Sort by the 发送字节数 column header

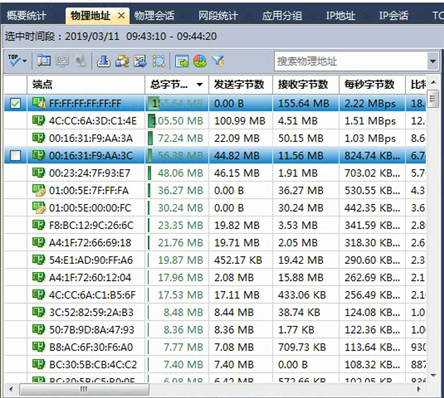click(241, 85)
